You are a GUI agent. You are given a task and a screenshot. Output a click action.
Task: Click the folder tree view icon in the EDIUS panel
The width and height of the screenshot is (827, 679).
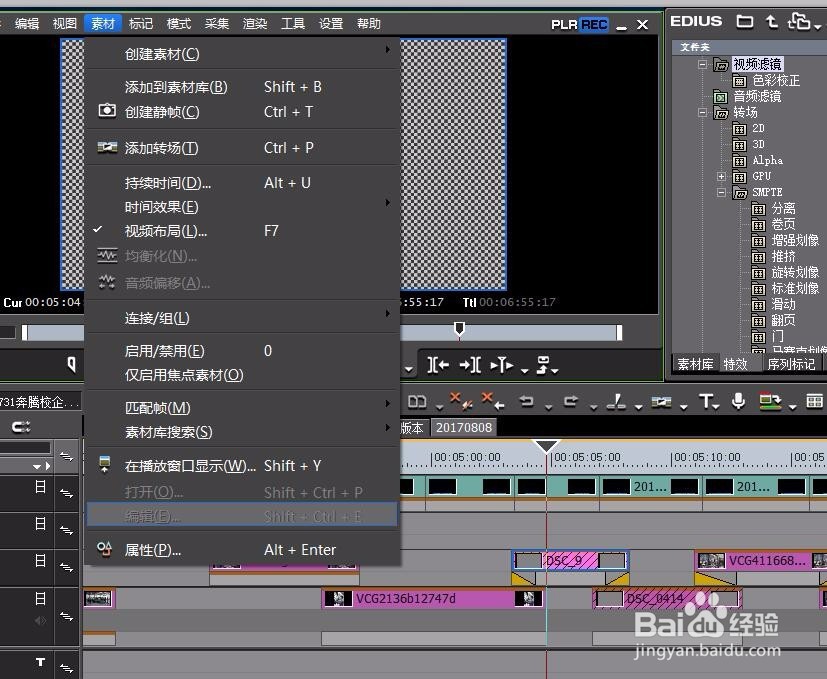[799, 22]
